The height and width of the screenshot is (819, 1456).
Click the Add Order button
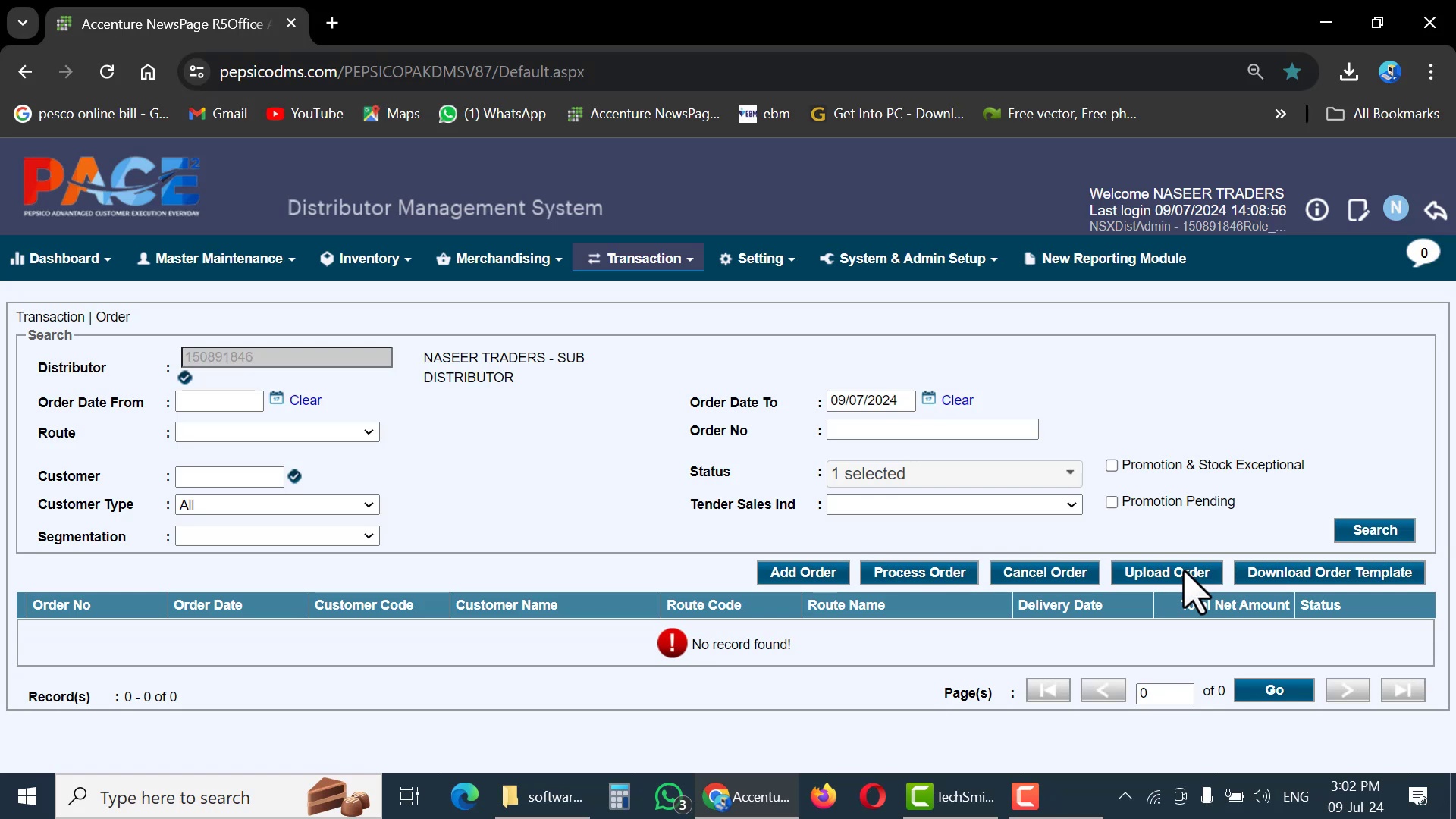pos(802,573)
